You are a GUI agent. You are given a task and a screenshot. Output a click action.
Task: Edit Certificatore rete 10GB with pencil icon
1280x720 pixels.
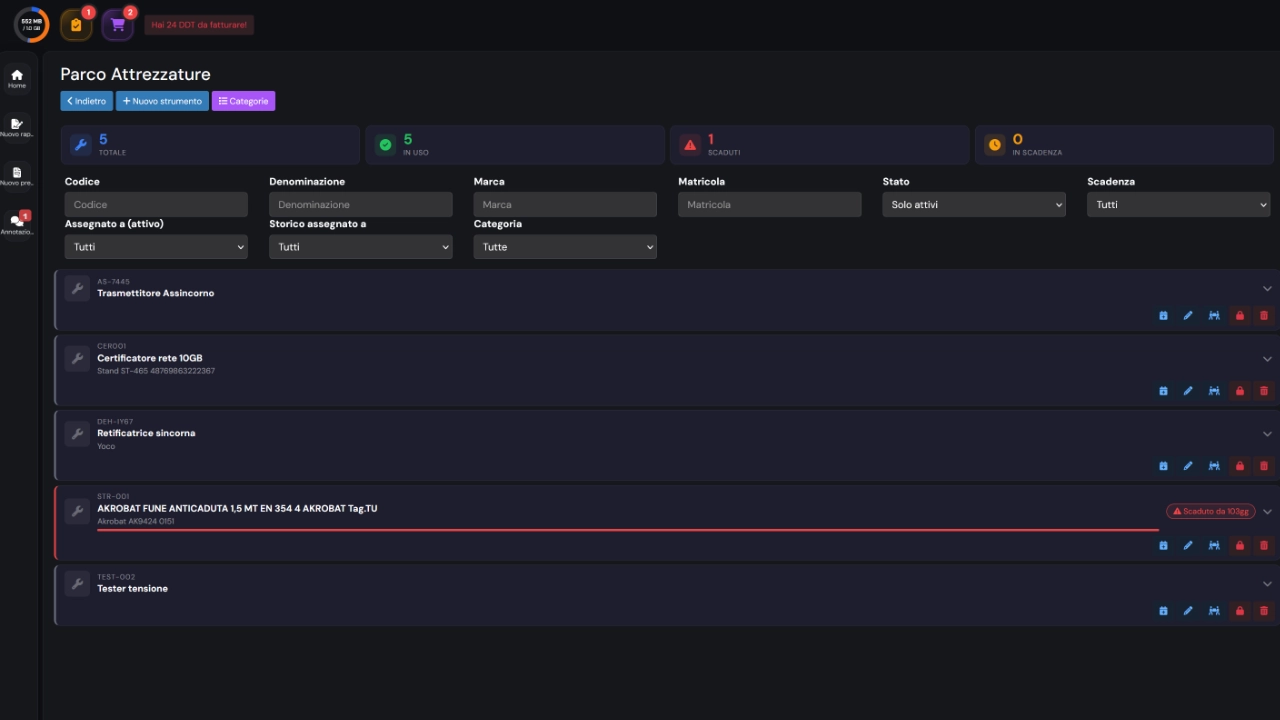click(1188, 391)
